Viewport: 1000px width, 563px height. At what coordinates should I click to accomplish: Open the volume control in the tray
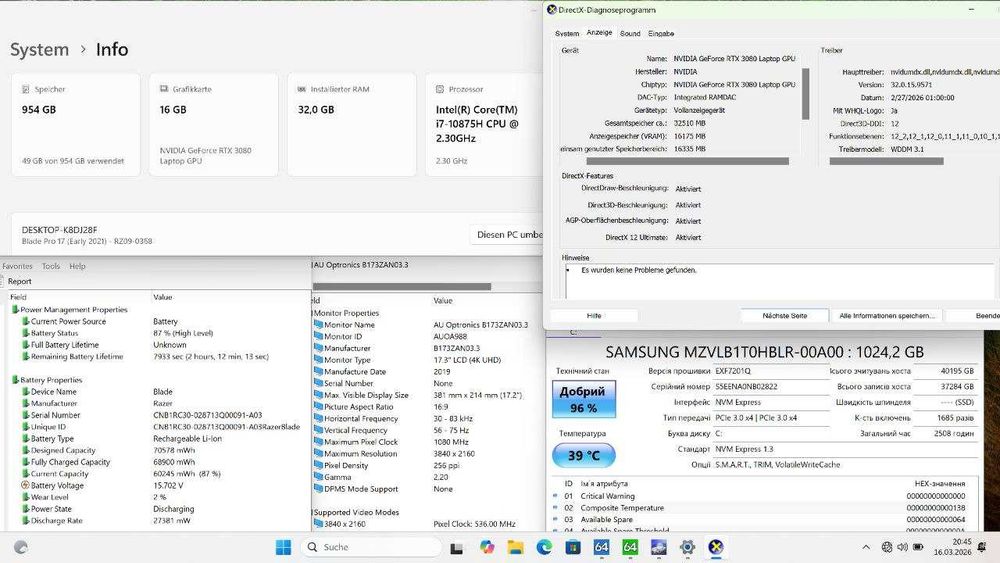point(902,547)
